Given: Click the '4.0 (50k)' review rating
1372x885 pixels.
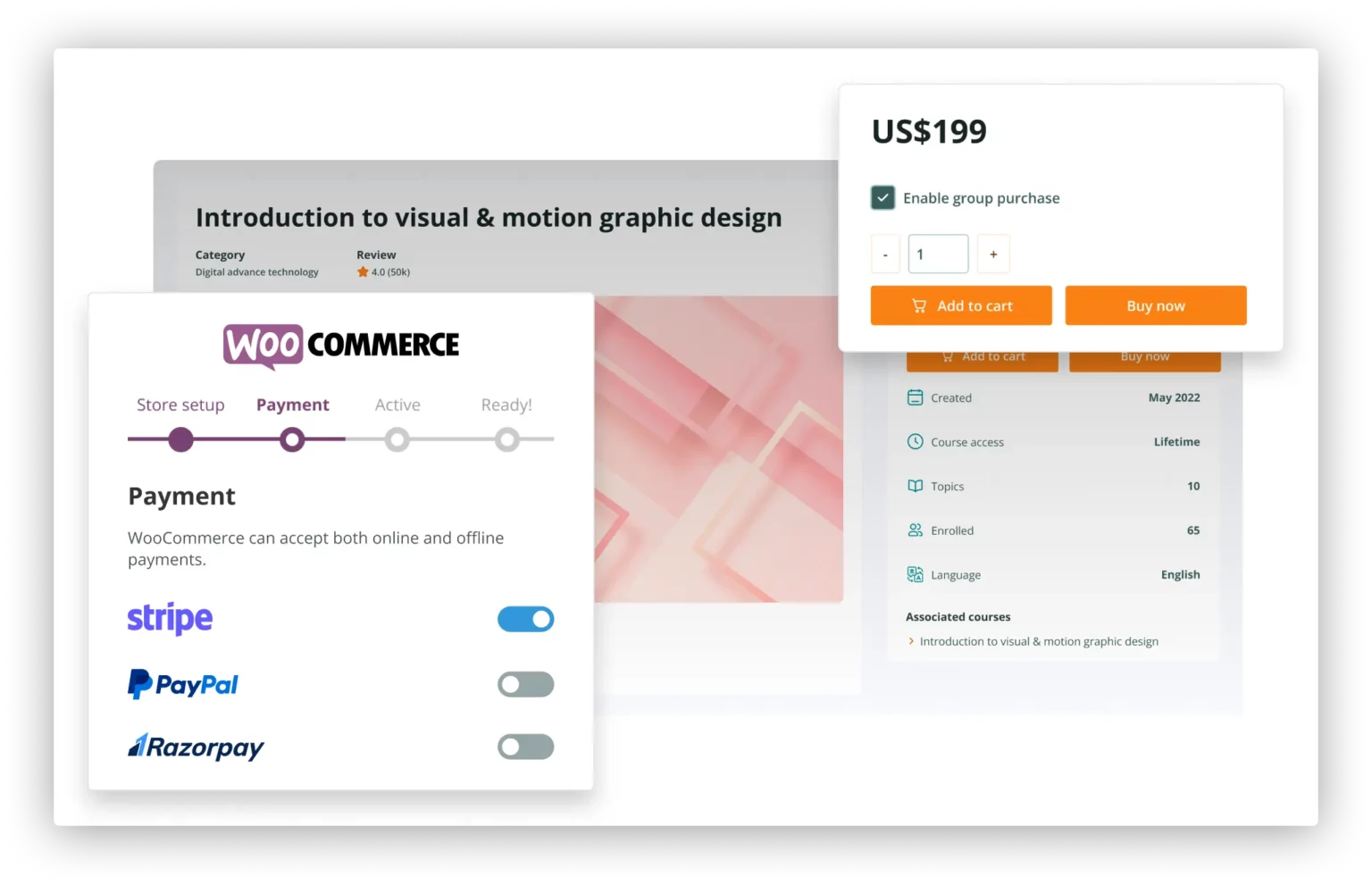Looking at the screenshot, I should [x=390, y=272].
